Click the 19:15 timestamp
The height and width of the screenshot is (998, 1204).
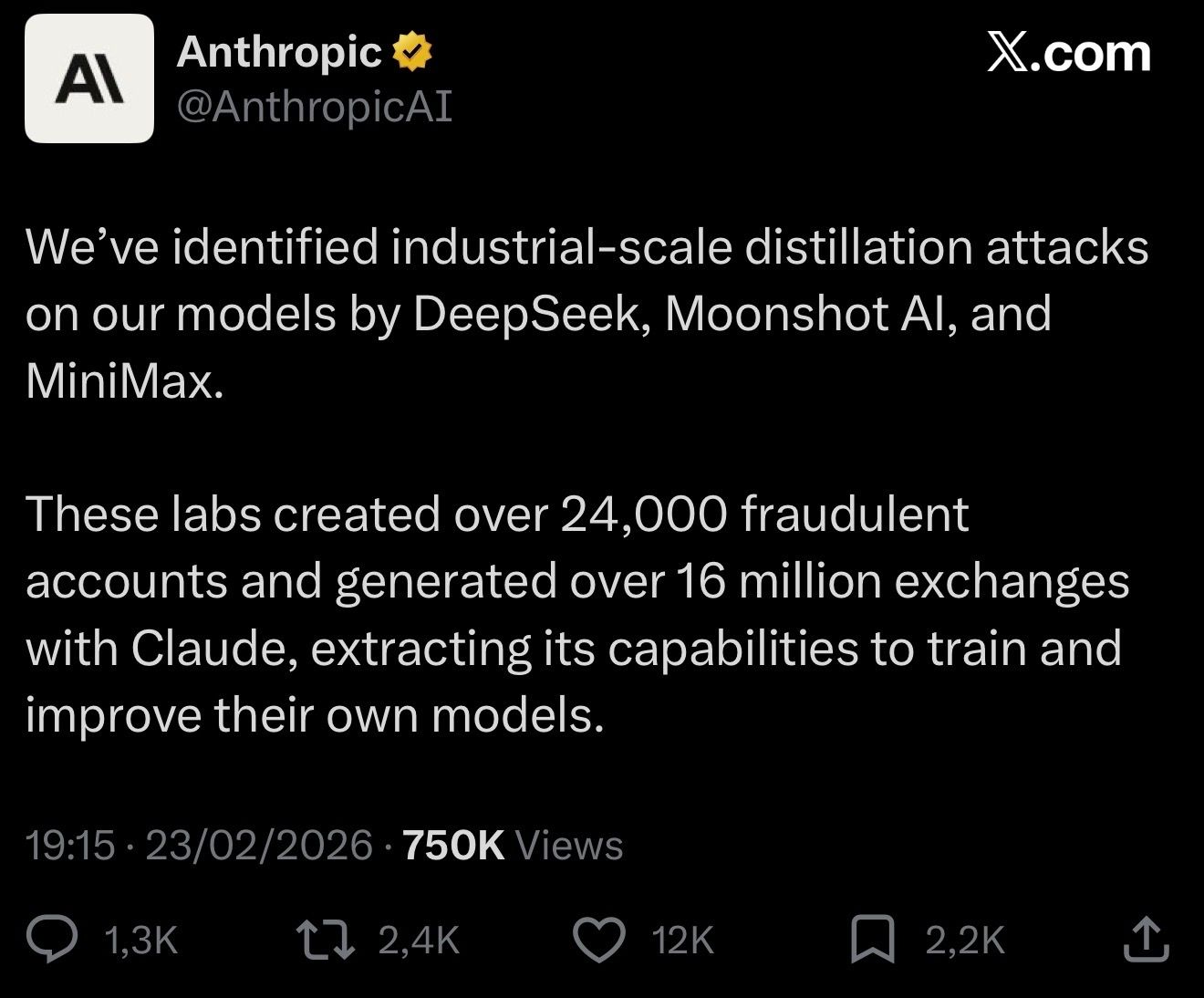tap(70, 845)
